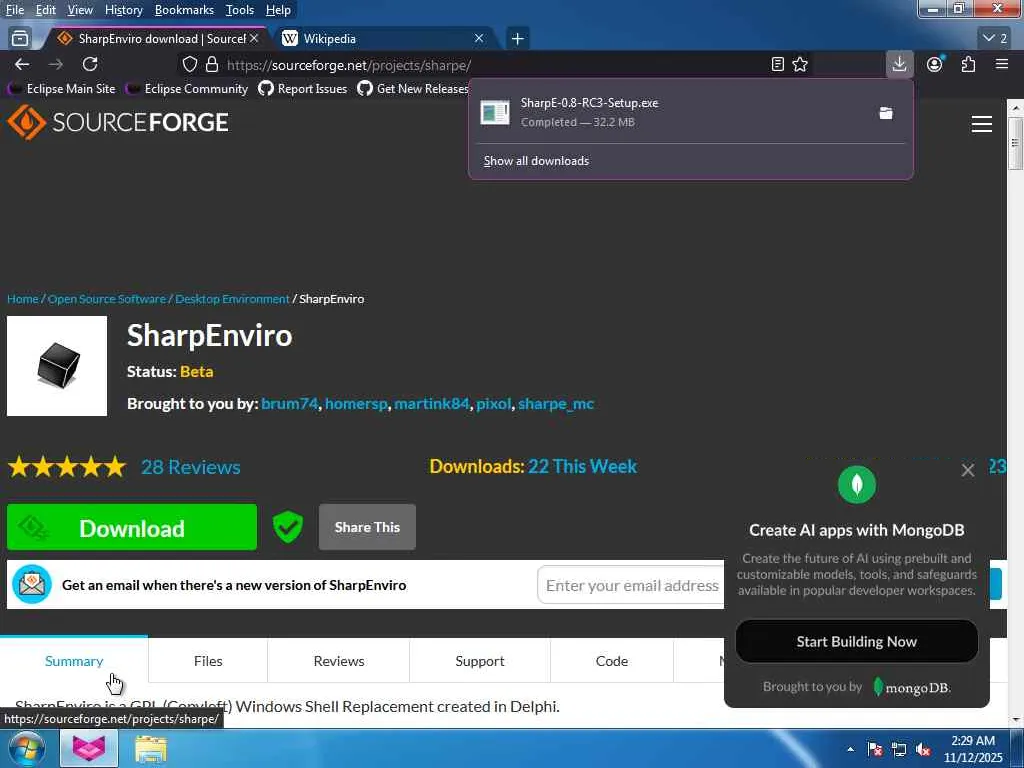Click the network tray icon
This screenshot has width=1024, height=768.
pos(899,749)
